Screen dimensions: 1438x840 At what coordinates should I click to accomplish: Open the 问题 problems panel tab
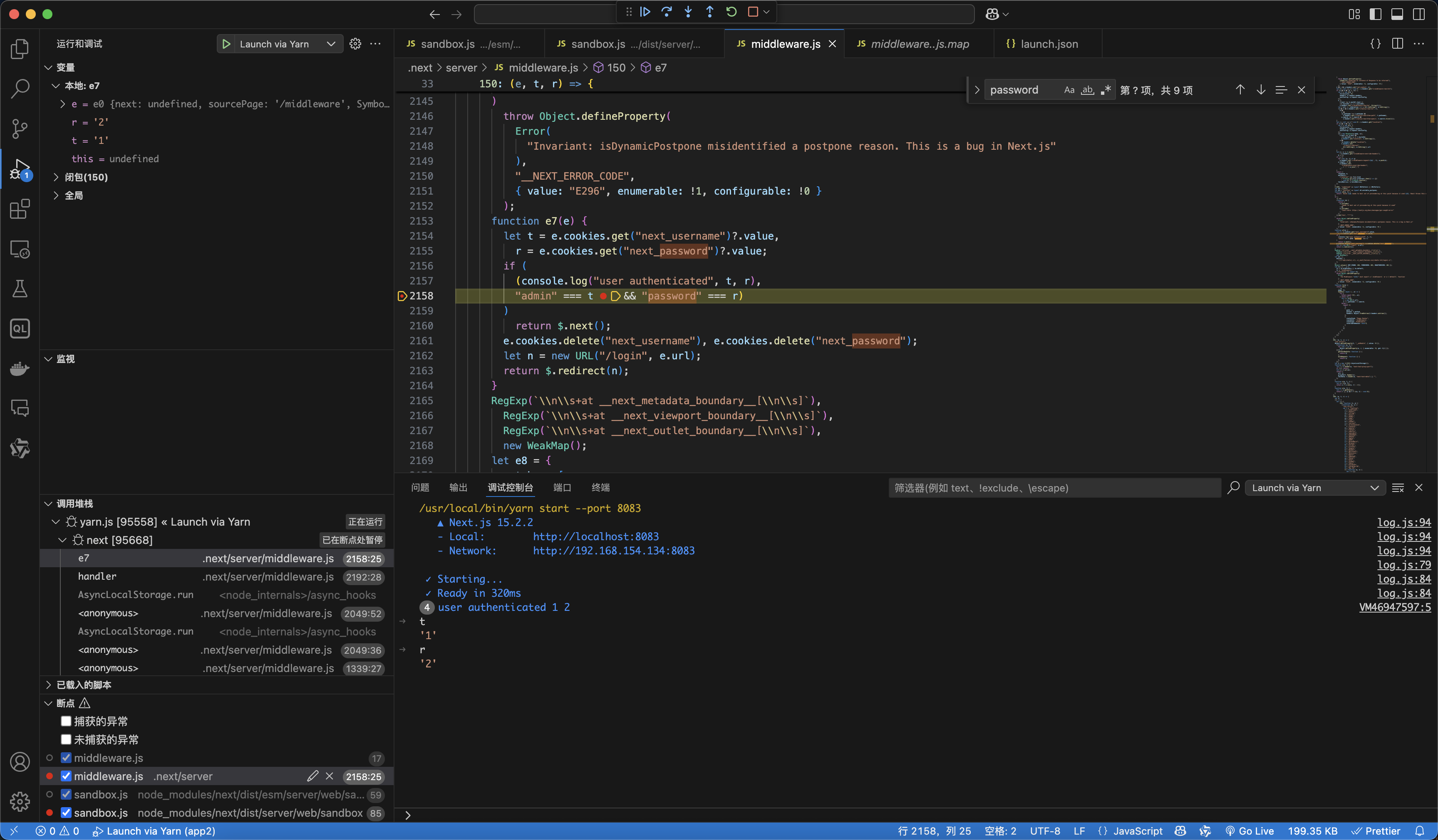pos(420,488)
